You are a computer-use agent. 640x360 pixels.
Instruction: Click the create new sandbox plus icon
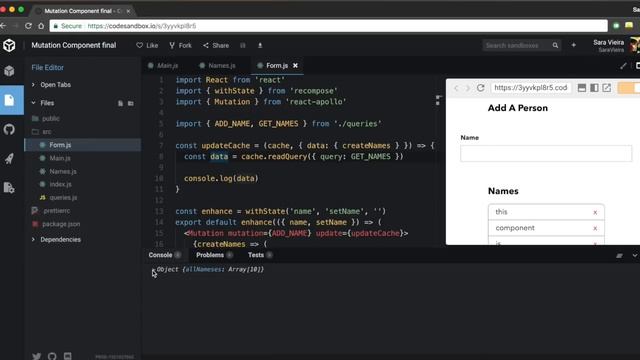pyautogui.click(x=573, y=45)
